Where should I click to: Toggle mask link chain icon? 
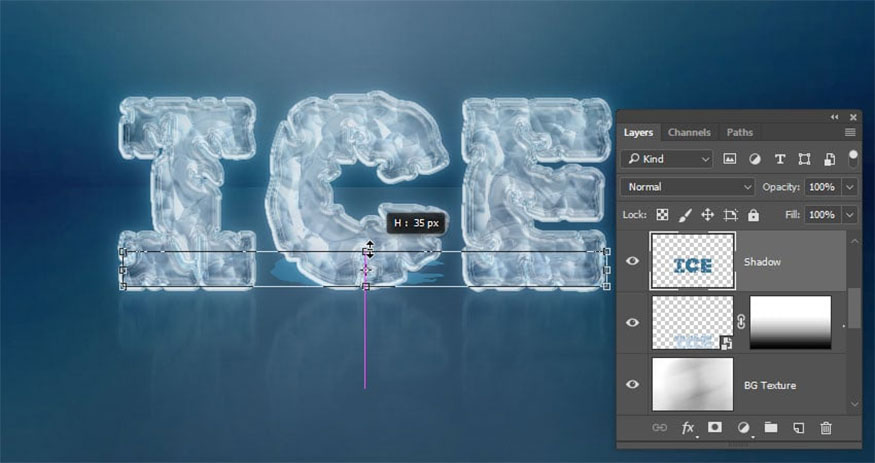coord(741,322)
